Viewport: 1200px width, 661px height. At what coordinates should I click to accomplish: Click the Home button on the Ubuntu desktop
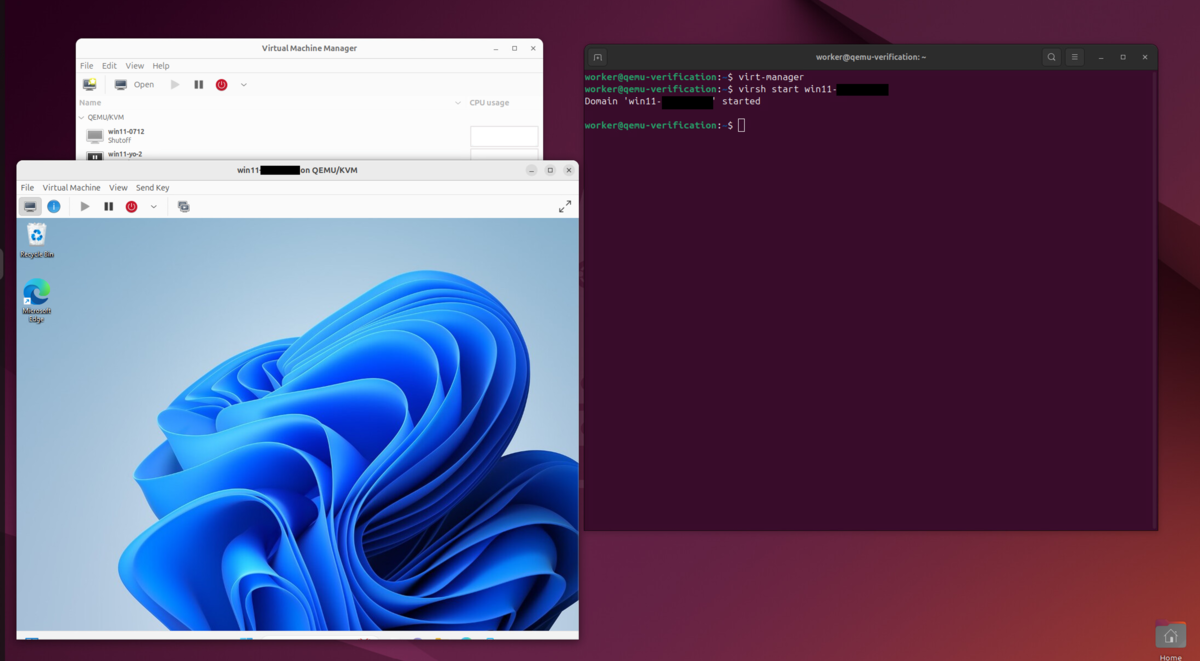click(1170, 635)
